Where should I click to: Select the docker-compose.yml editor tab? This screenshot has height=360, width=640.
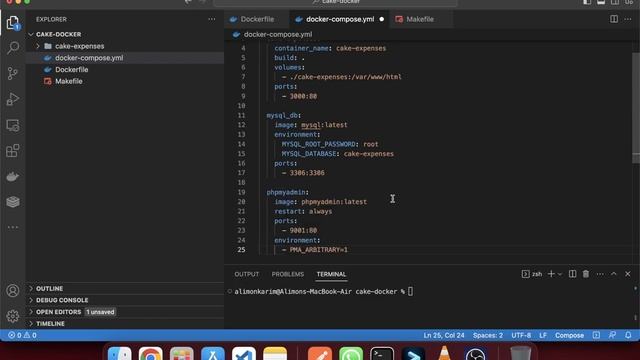coord(340,19)
